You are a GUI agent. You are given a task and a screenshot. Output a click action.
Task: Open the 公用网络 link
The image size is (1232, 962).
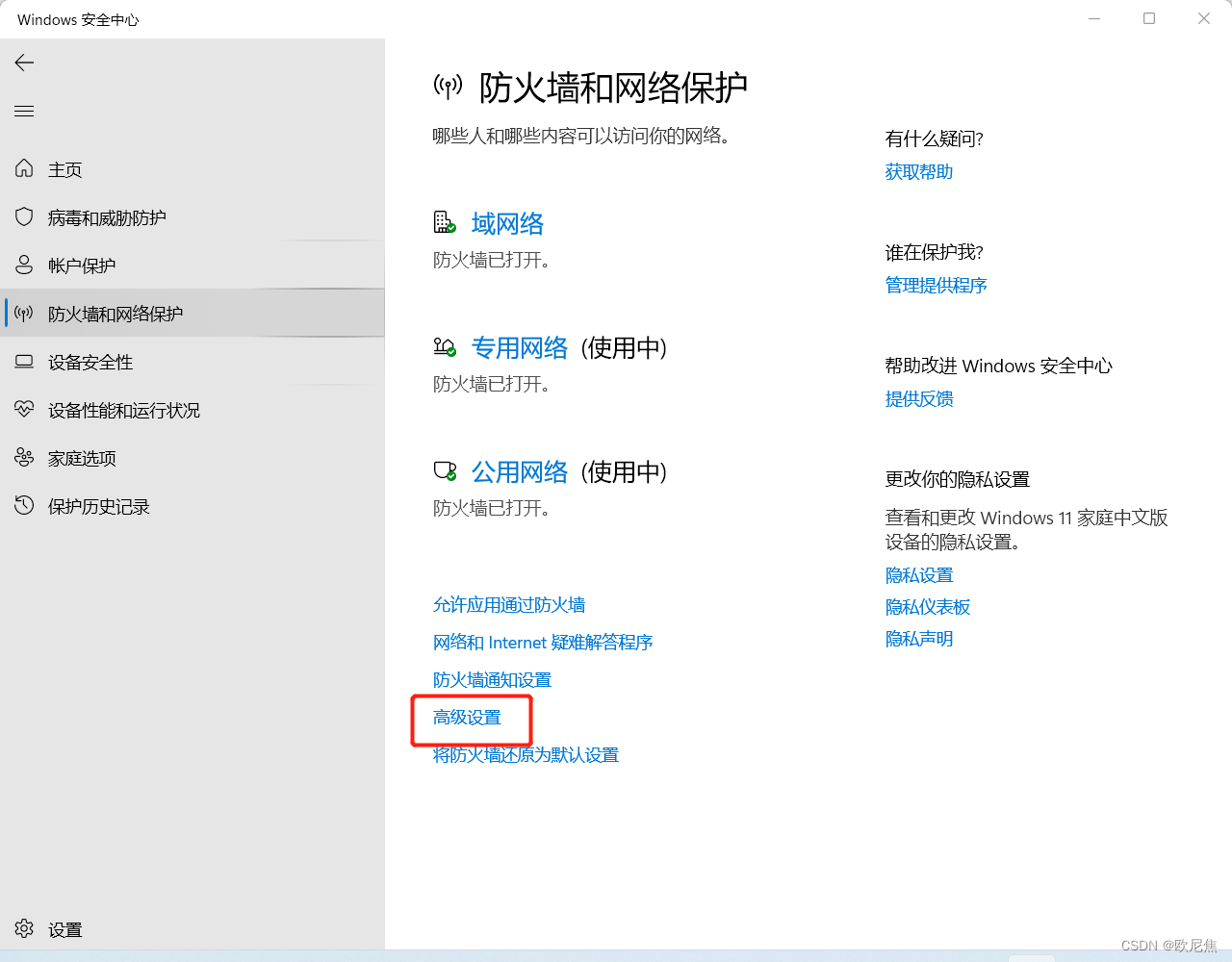(520, 472)
